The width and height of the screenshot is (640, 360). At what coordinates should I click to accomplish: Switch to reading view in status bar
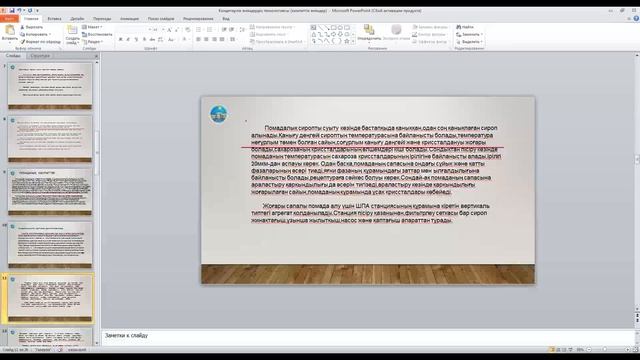coord(564,349)
